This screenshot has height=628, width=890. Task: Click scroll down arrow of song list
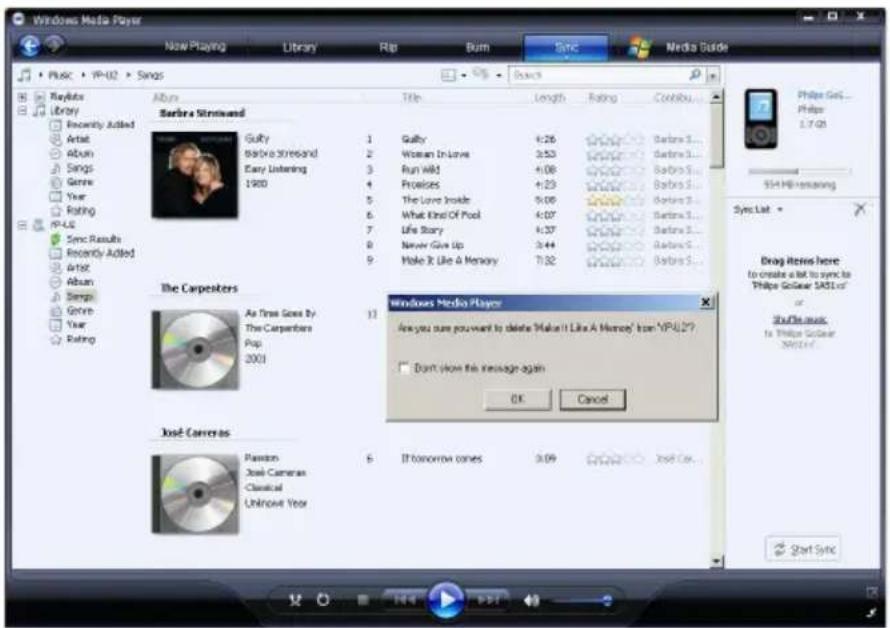(x=716, y=561)
